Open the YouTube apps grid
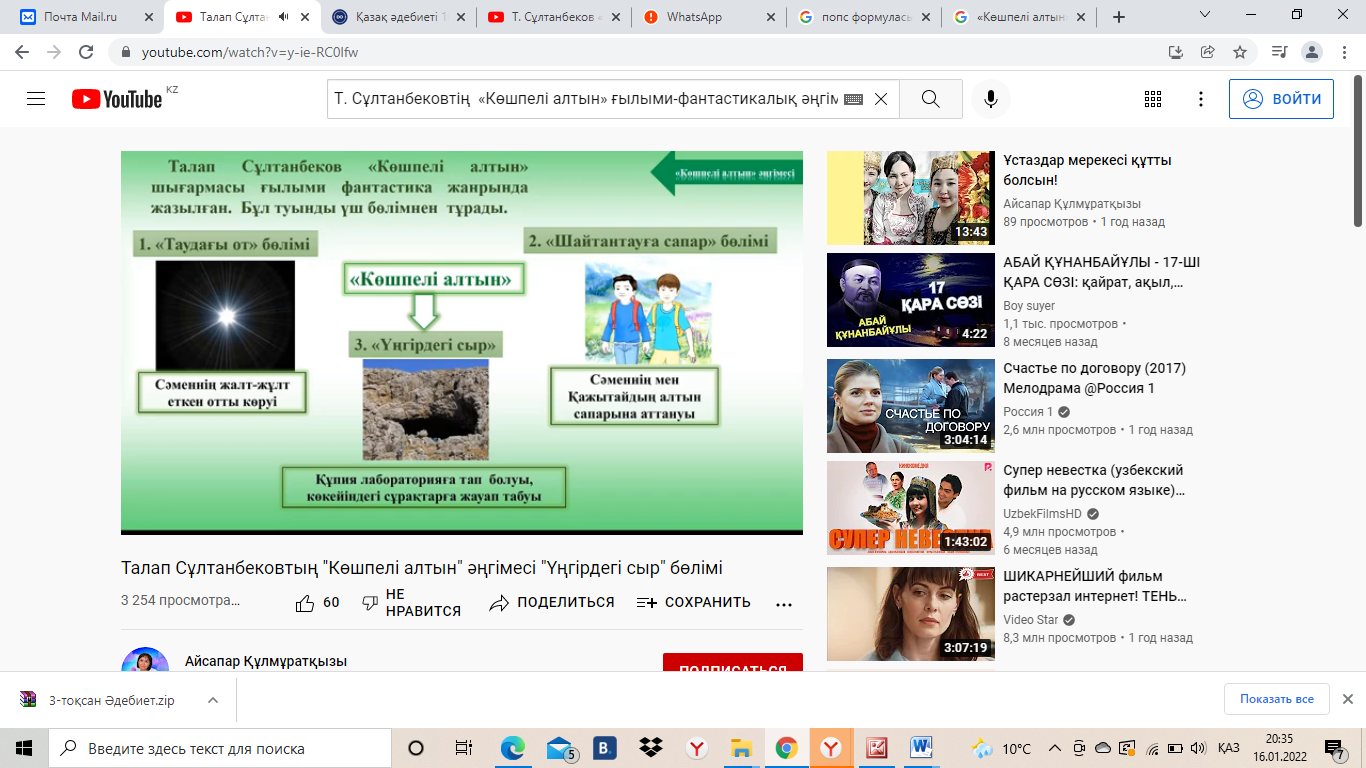The width and height of the screenshot is (1366, 768). pyautogui.click(x=1153, y=99)
